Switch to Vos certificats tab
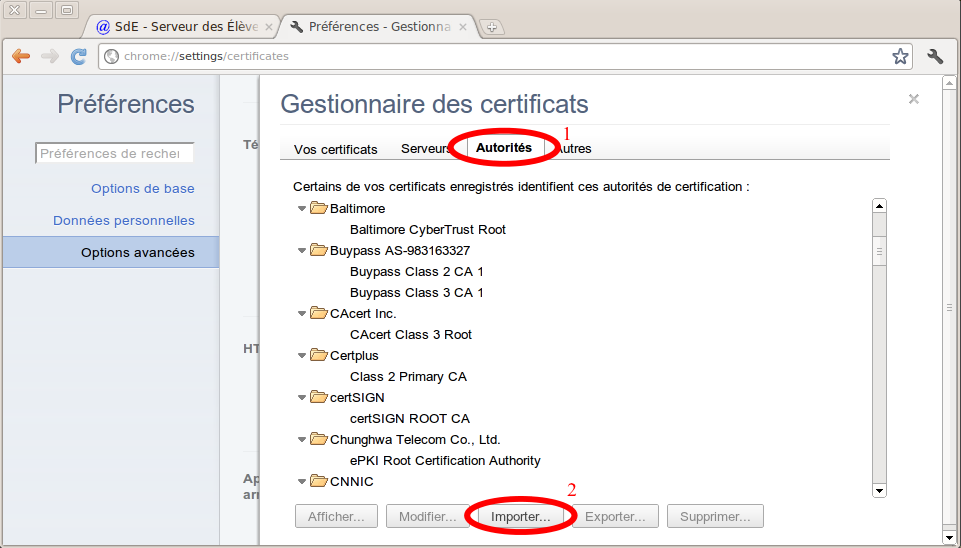The image size is (961, 548). 335,149
